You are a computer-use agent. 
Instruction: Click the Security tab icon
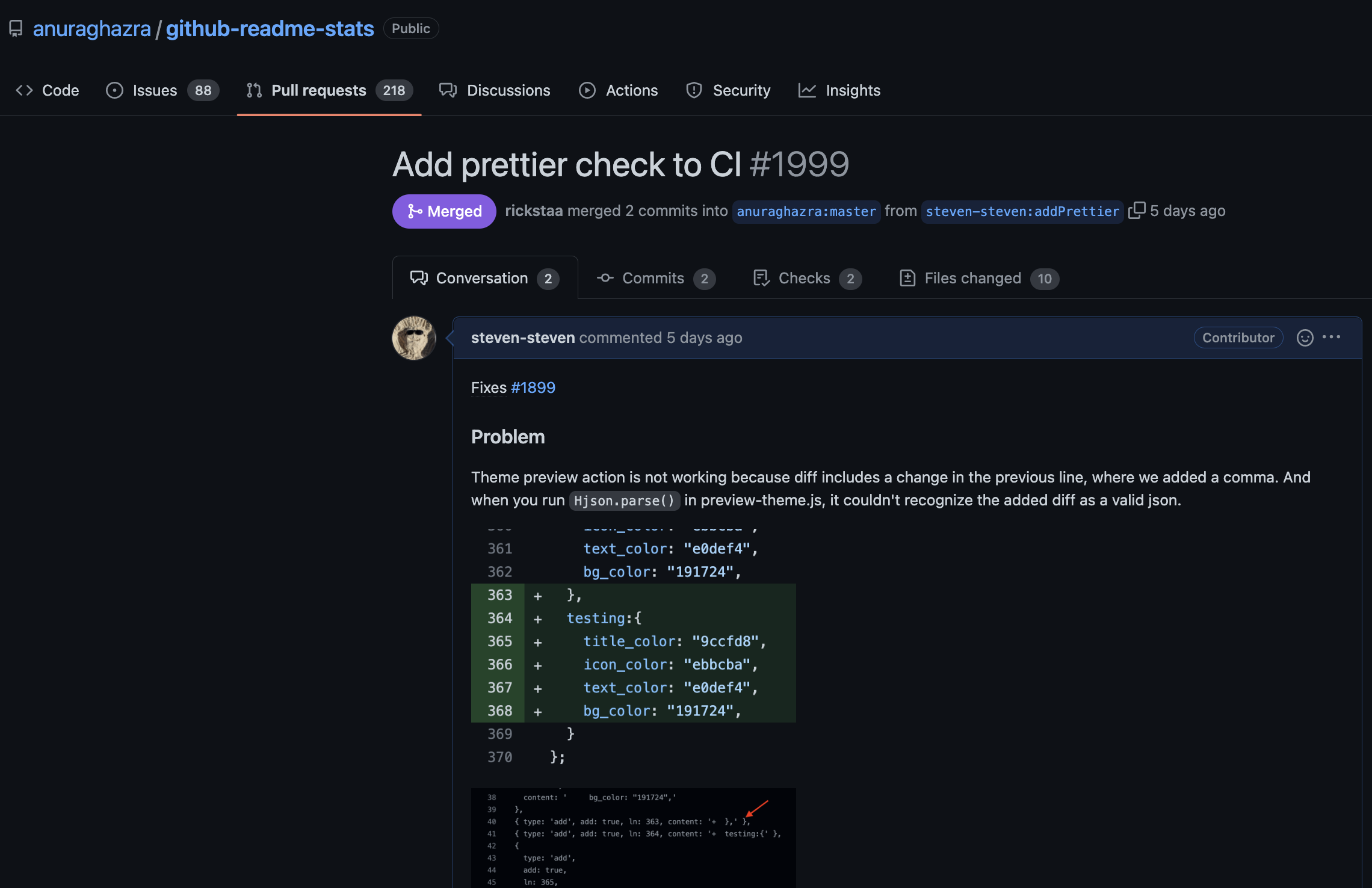click(x=693, y=89)
